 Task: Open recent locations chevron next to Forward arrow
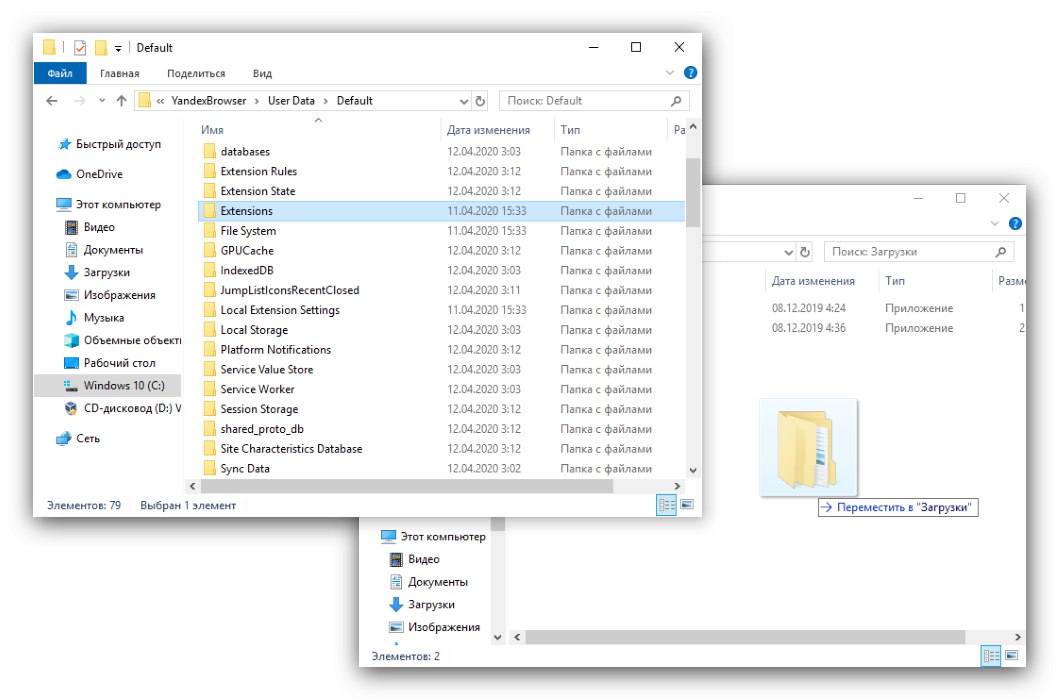102,101
